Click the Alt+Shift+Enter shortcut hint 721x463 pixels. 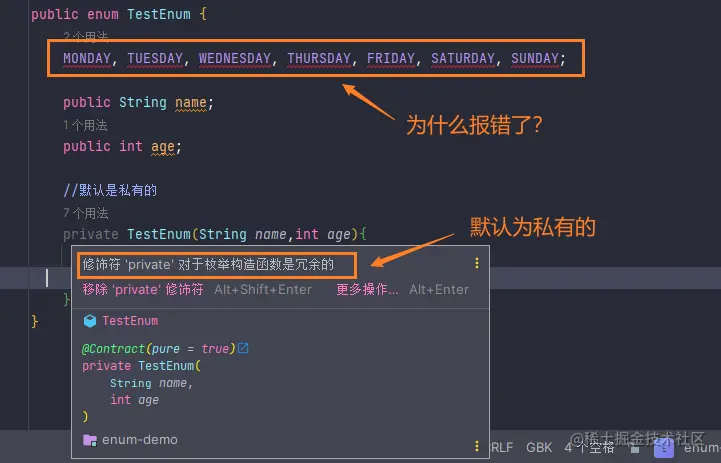point(263,290)
